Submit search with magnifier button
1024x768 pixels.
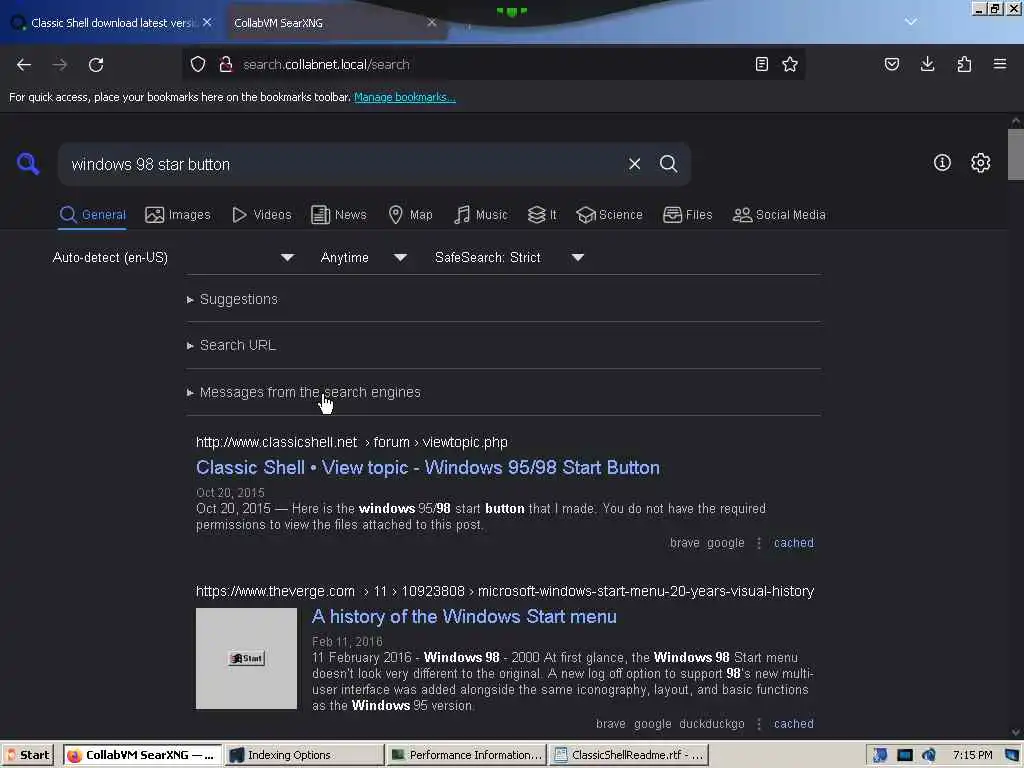[x=668, y=164]
